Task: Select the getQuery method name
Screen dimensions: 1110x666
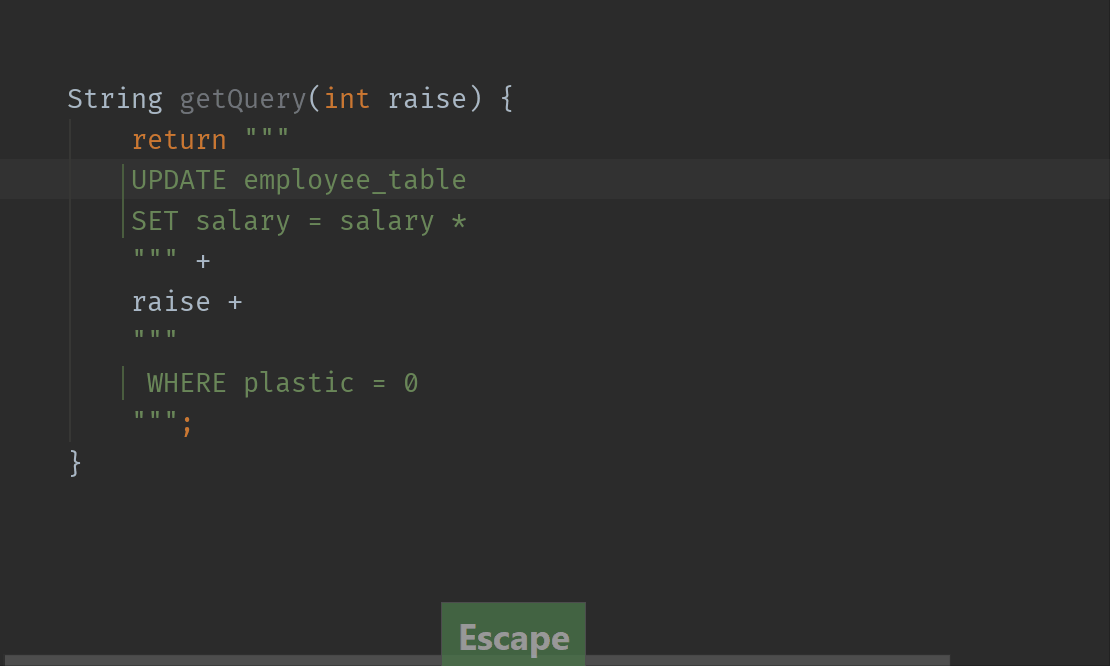Action: 242,98
